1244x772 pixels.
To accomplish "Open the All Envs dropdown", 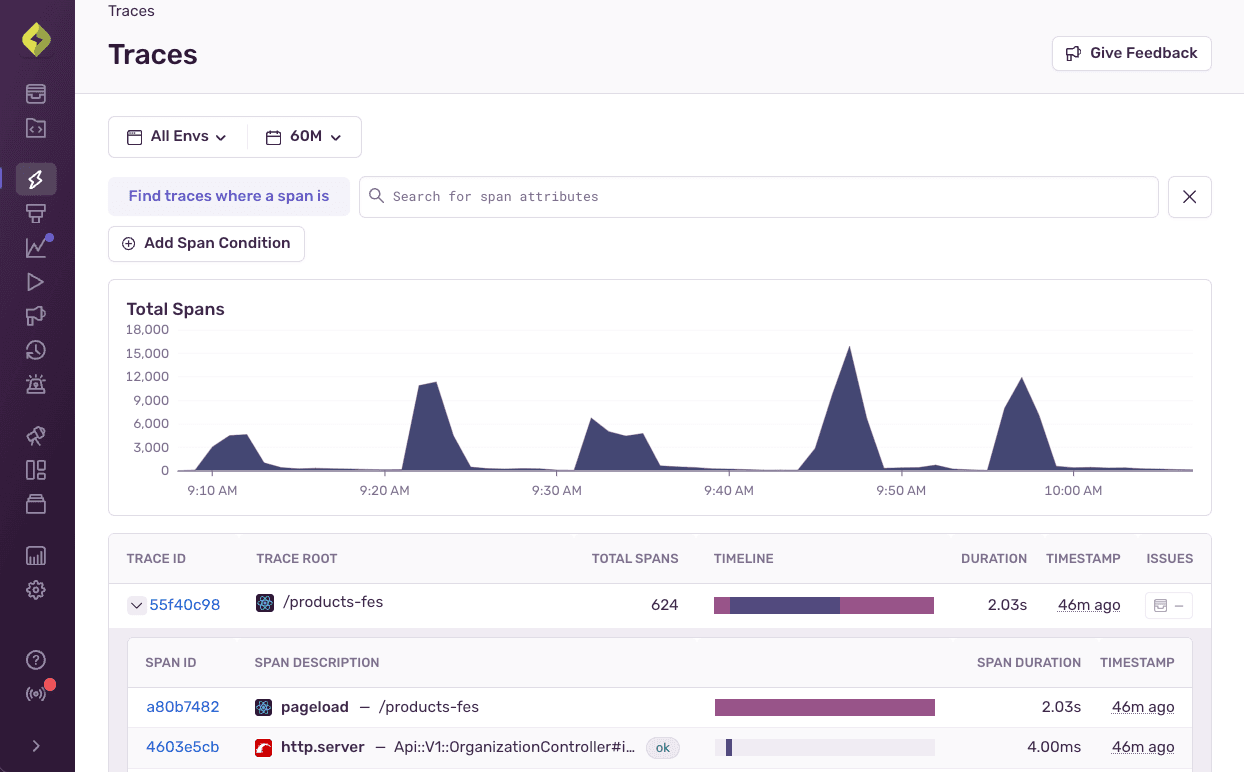I will (177, 136).
